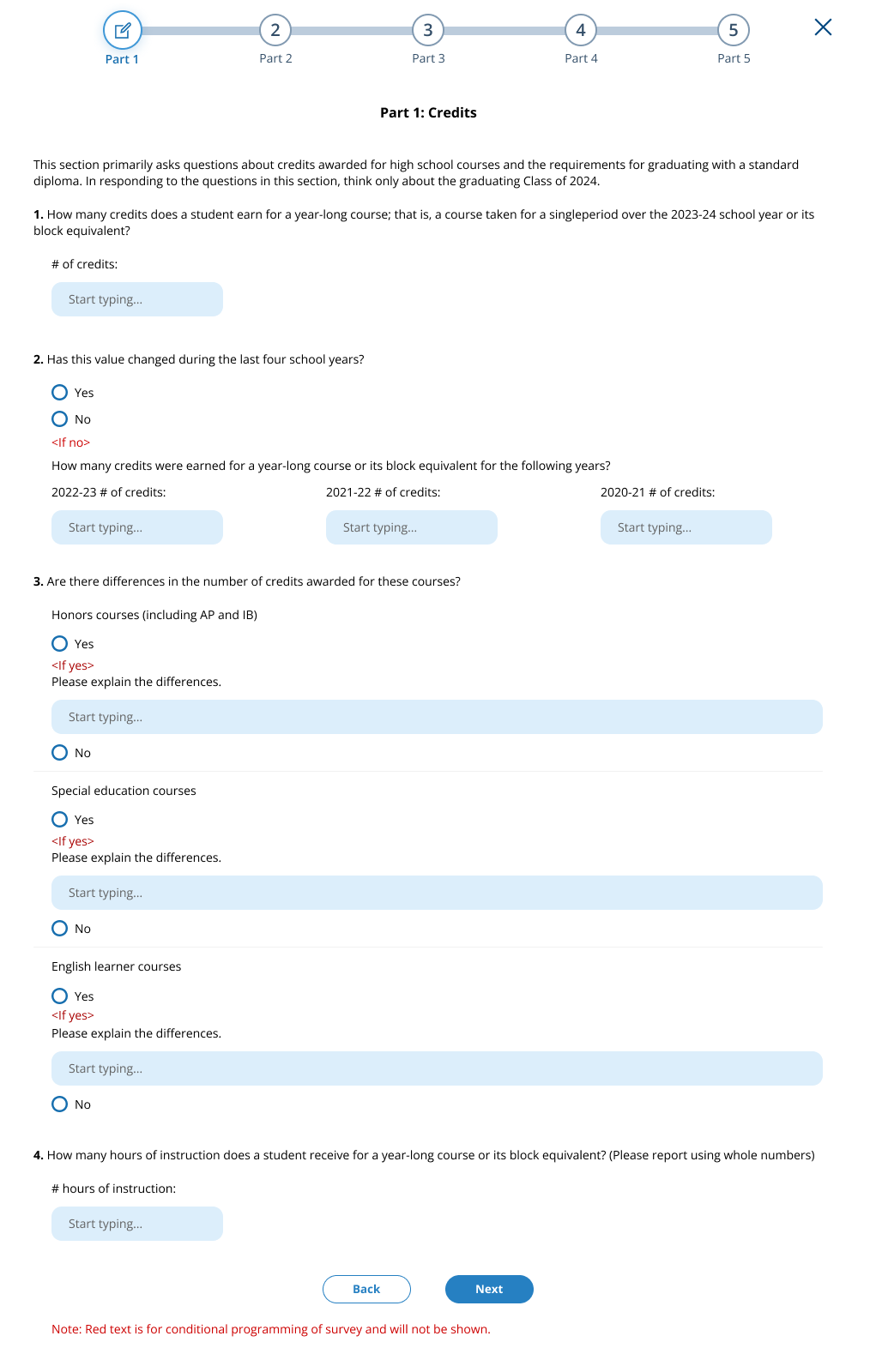
Task: Choose No for Special education courses
Action: pos(60,929)
